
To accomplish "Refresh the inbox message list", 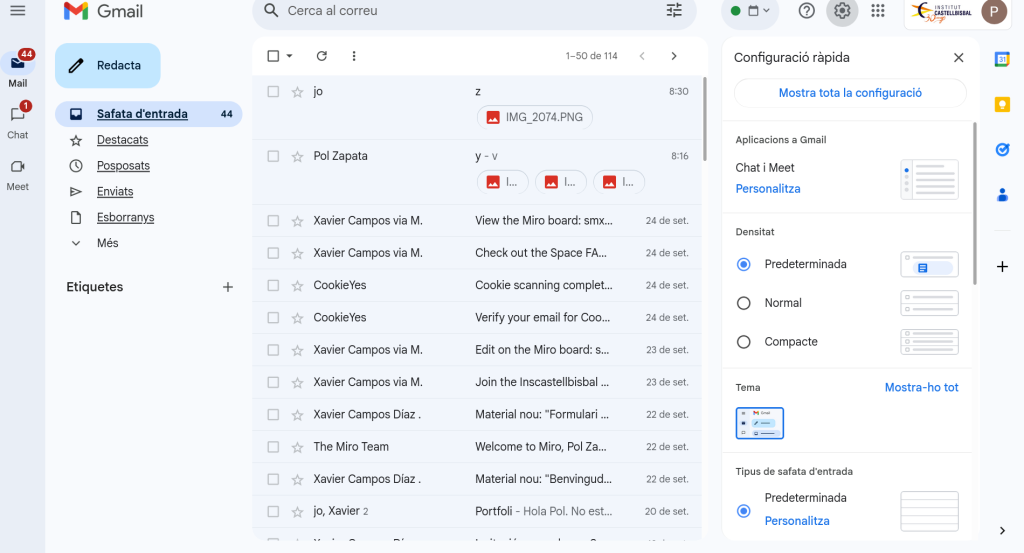I will (x=321, y=56).
